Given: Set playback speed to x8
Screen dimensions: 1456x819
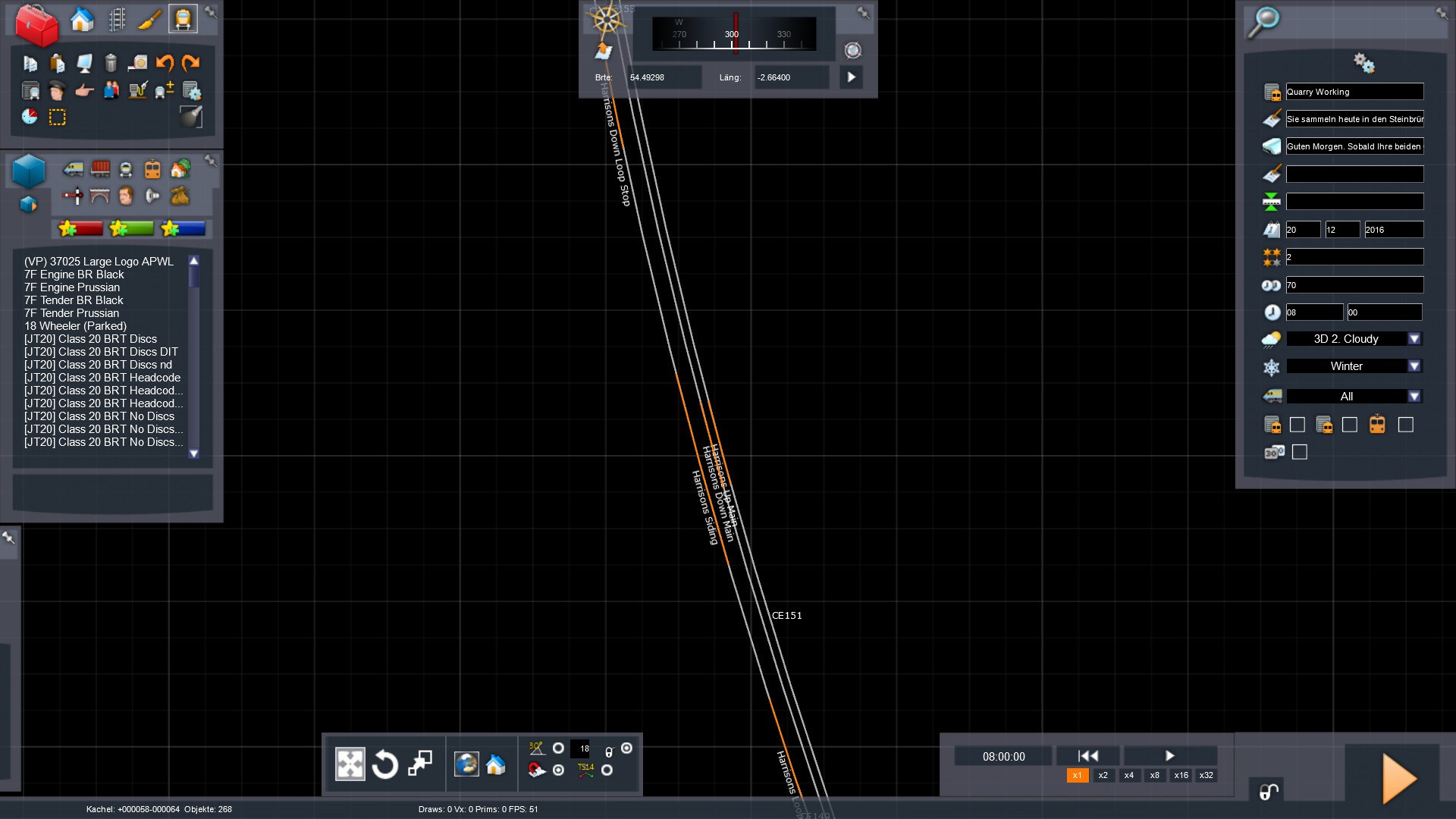Looking at the screenshot, I should point(1154,775).
